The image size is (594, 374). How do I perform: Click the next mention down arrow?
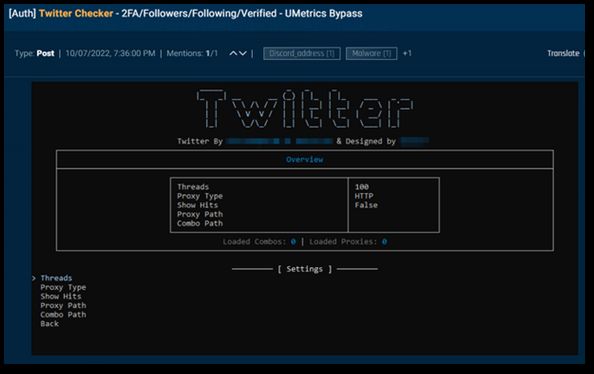[x=243, y=53]
